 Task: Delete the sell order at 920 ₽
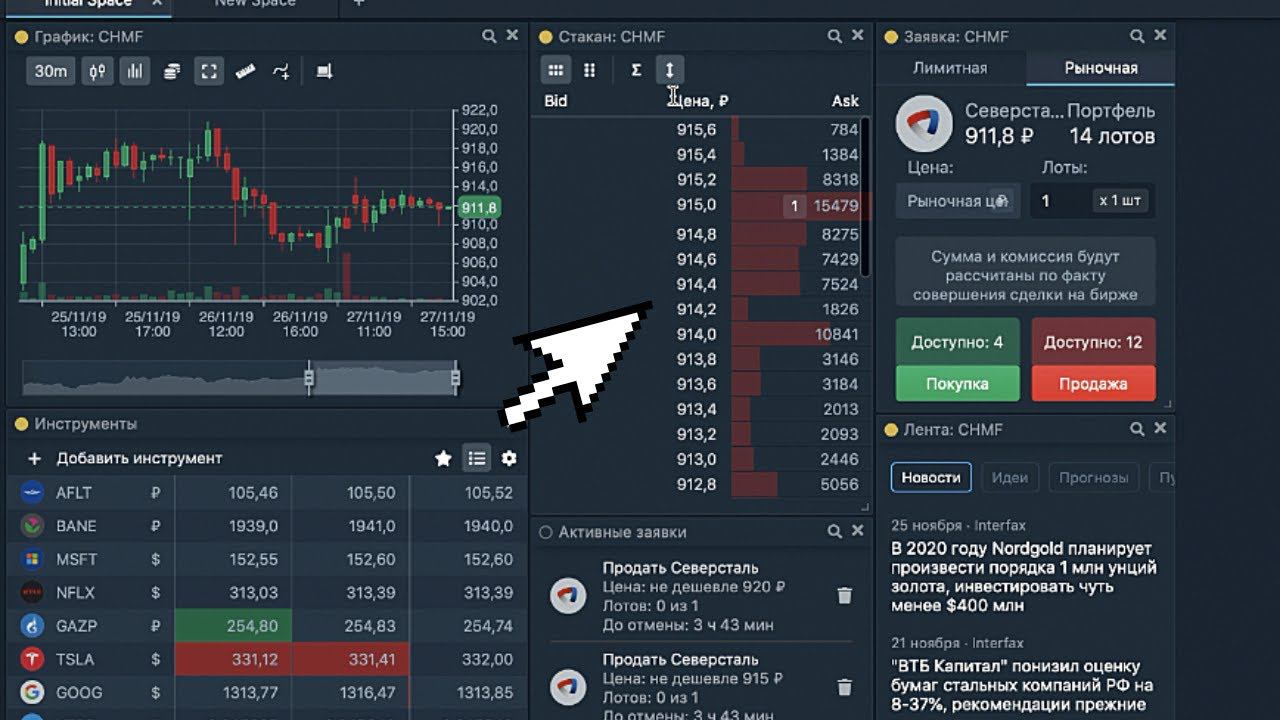click(844, 596)
